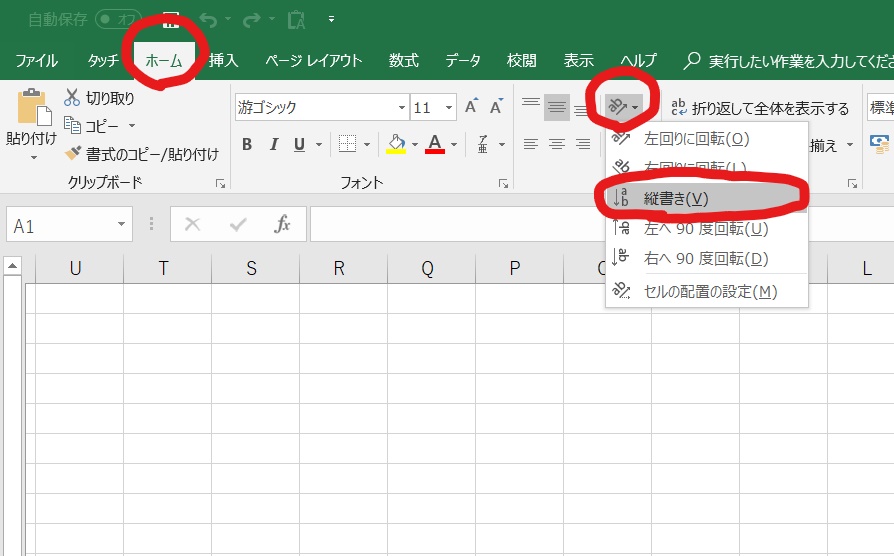
Task: Open the phonetic guide dropdown arrow
Action: pyautogui.click(x=502, y=144)
